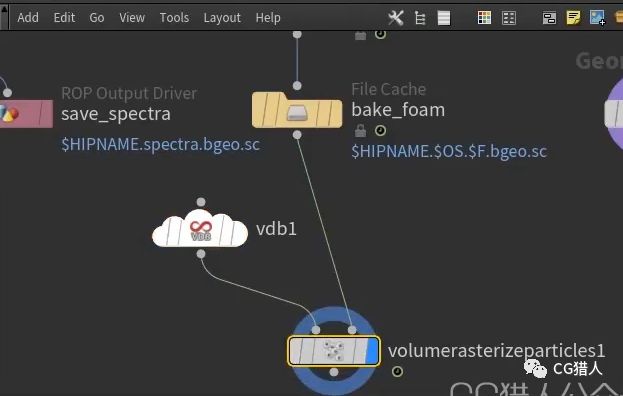Click time-dependent clock badge under bake_foam
The width and height of the screenshot is (623, 396).
(x=380, y=130)
